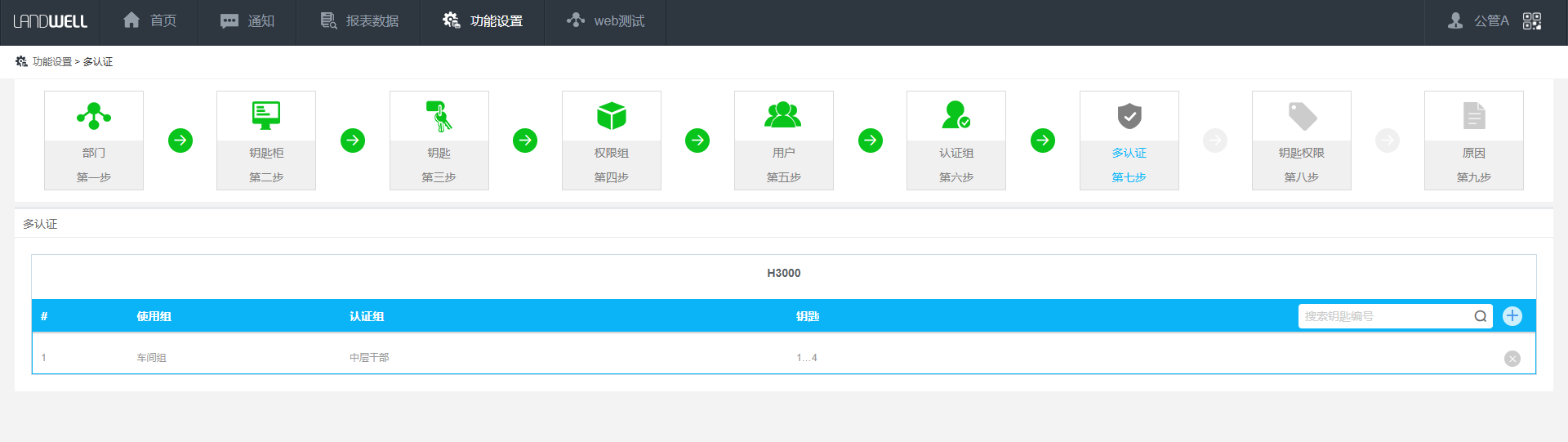Focus the 搜索钥匙编号 search field
The height and width of the screenshot is (442, 1568).
pos(1384,316)
